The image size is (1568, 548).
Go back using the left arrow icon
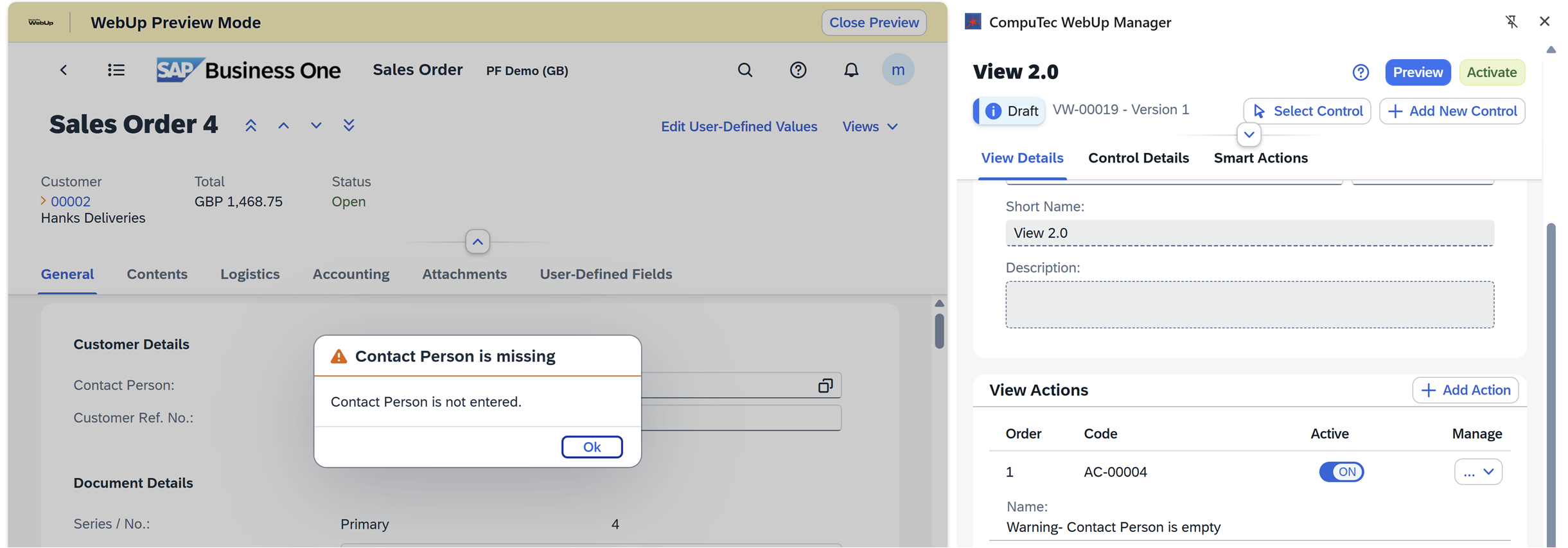(63, 70)
